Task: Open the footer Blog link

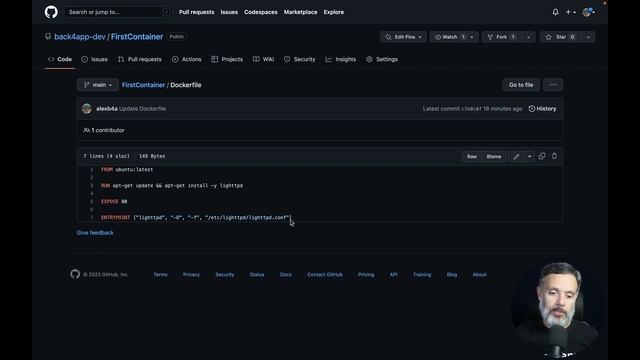Action: point(452,275)
